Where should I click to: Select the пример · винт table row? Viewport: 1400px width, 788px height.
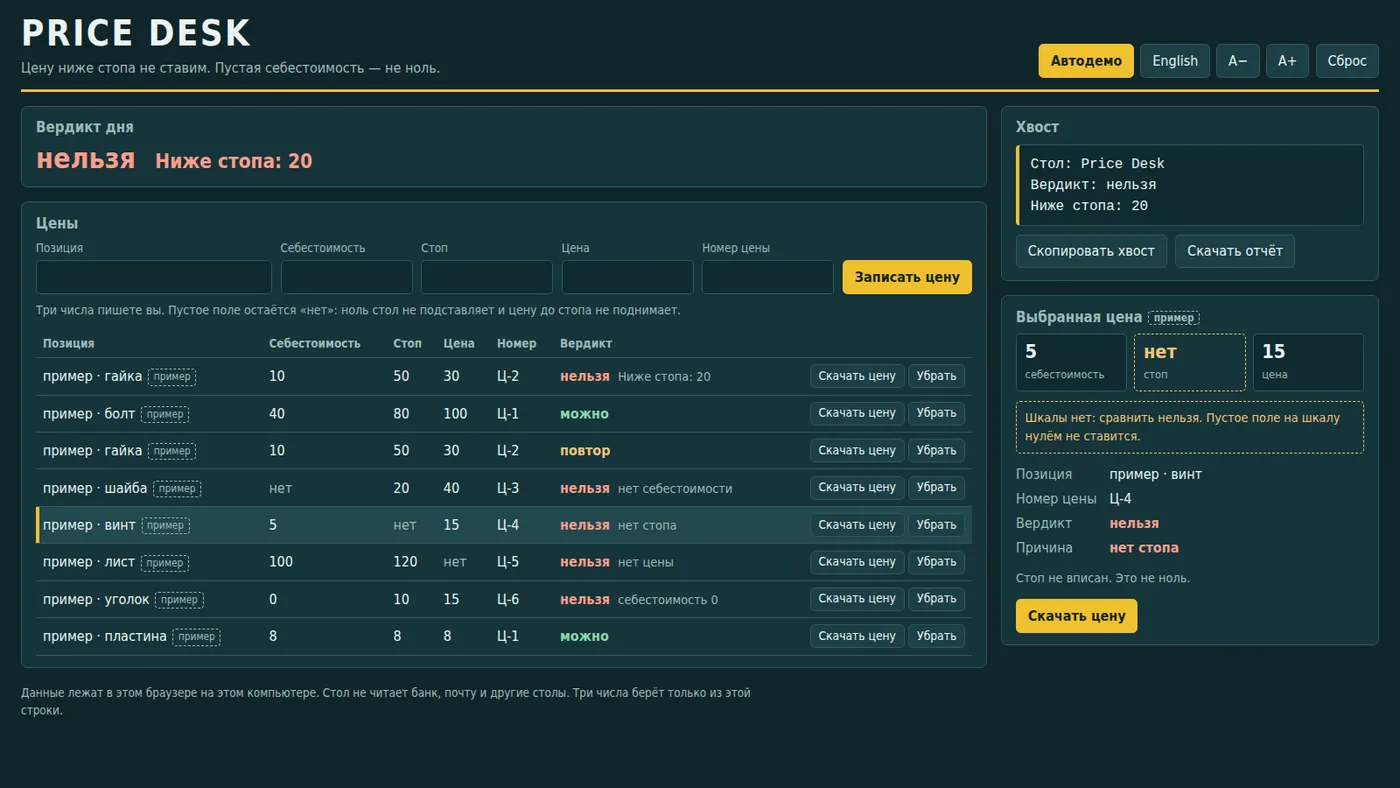pos(504,525)
